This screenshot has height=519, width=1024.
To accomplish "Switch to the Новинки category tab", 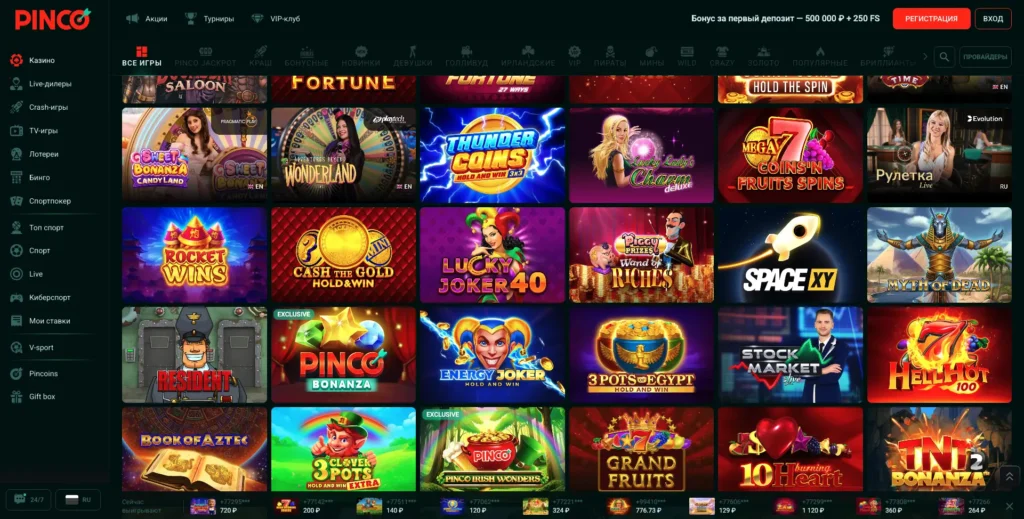I will [x=360, y=57].
